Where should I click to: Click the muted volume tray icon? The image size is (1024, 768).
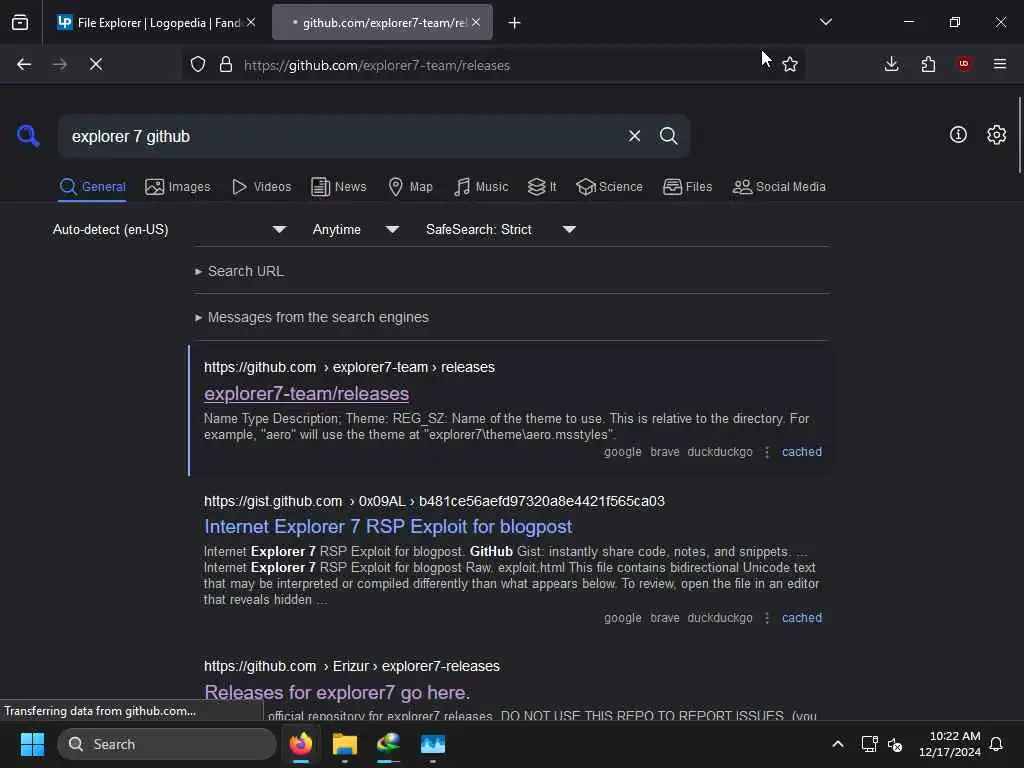[895, 744]
